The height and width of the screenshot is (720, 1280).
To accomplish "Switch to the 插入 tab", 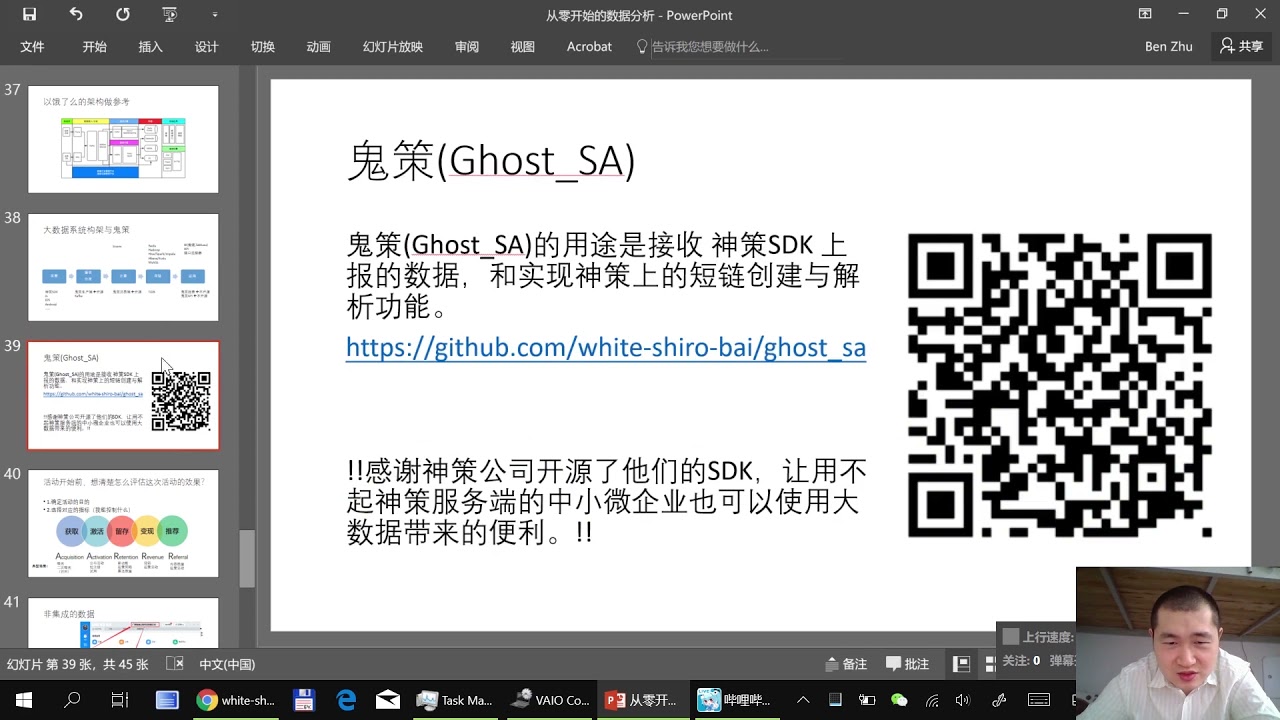I will click(151, 46).
